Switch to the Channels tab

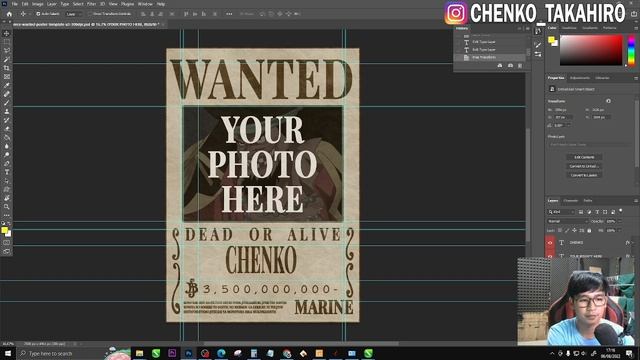(571, 201)
